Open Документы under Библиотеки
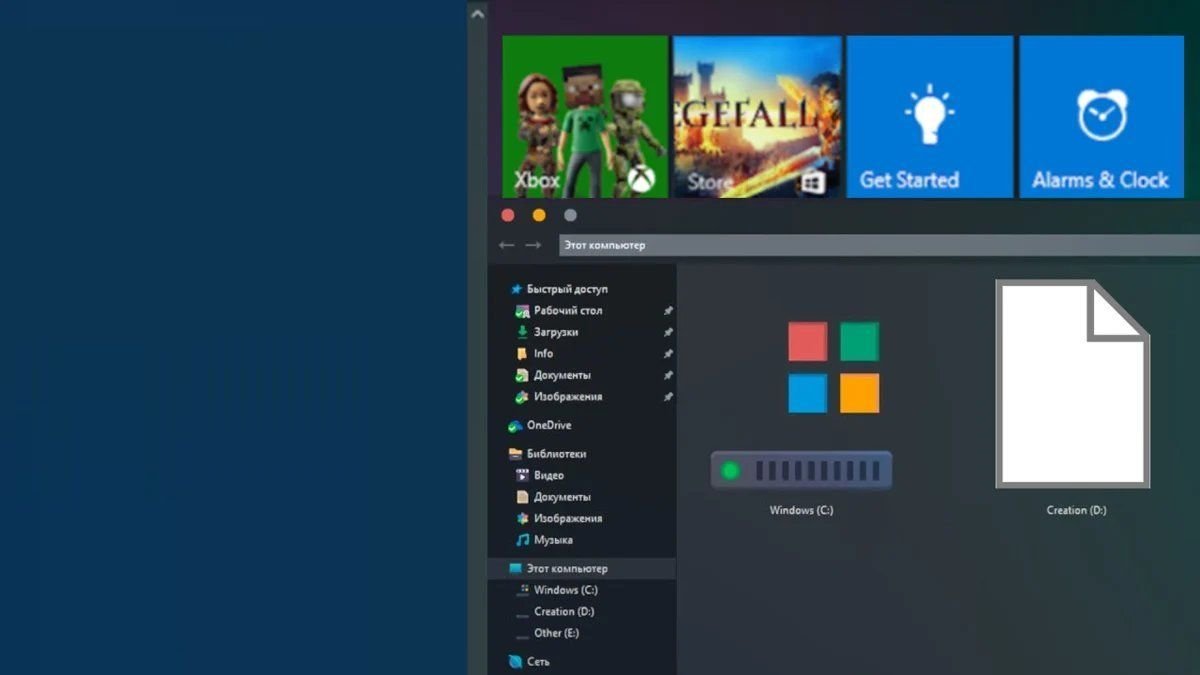This screenshot has height=675, width=1200. pos(562,497)
